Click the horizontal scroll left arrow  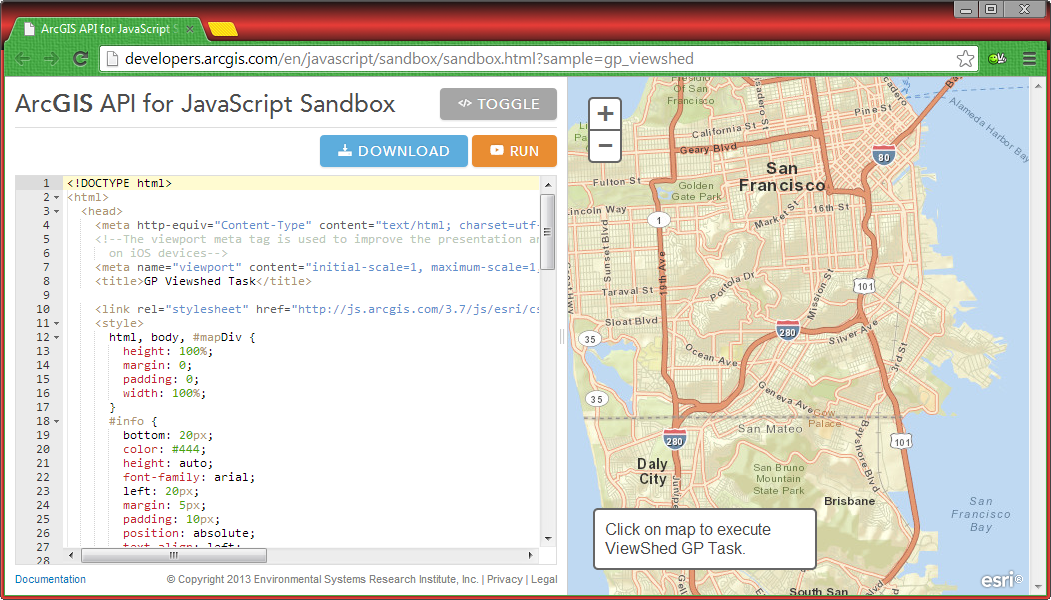tap(72, 555)
